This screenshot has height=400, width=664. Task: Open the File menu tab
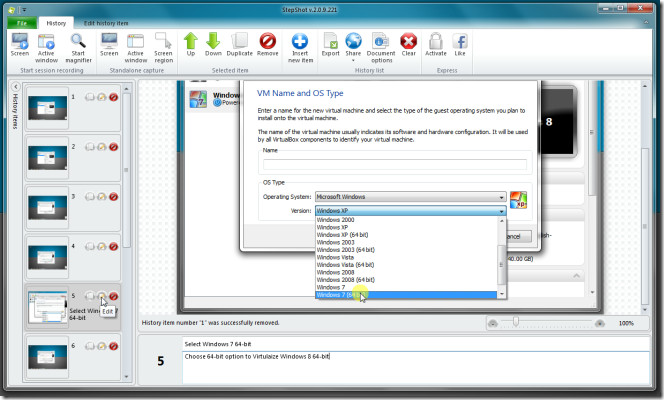pyautogui.click(x=22, y=23)
